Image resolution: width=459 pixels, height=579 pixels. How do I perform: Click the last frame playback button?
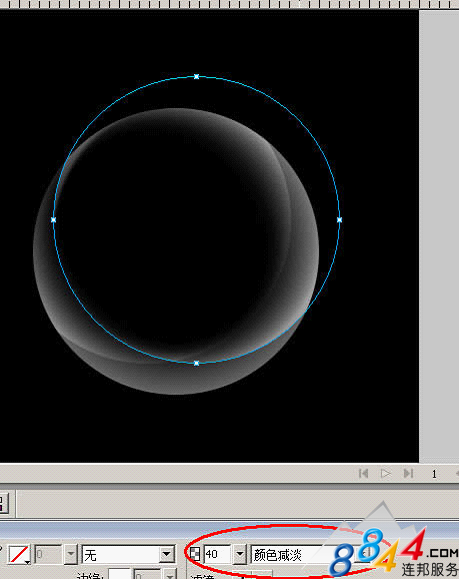tap(408, 473)
